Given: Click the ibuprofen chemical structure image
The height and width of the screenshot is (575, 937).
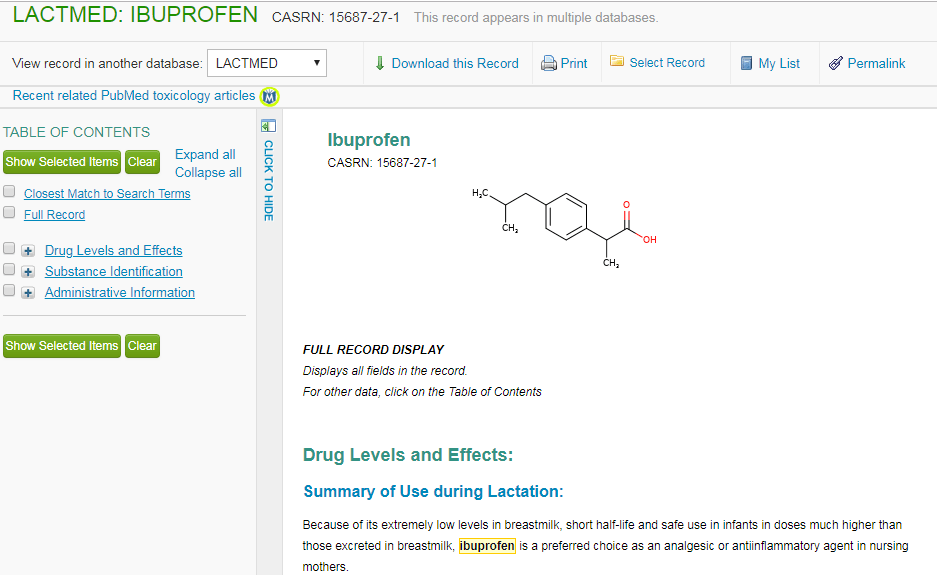Looking at the screenshot, I should (564, 228).
